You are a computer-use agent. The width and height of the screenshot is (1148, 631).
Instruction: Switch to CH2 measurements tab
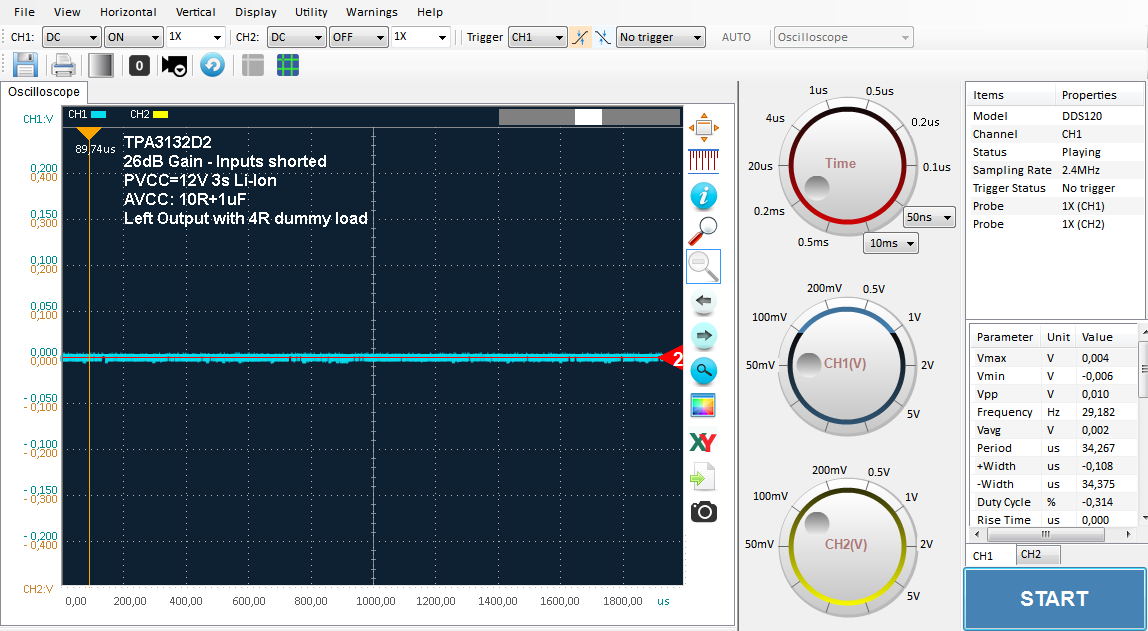(x=1038, y=555)
